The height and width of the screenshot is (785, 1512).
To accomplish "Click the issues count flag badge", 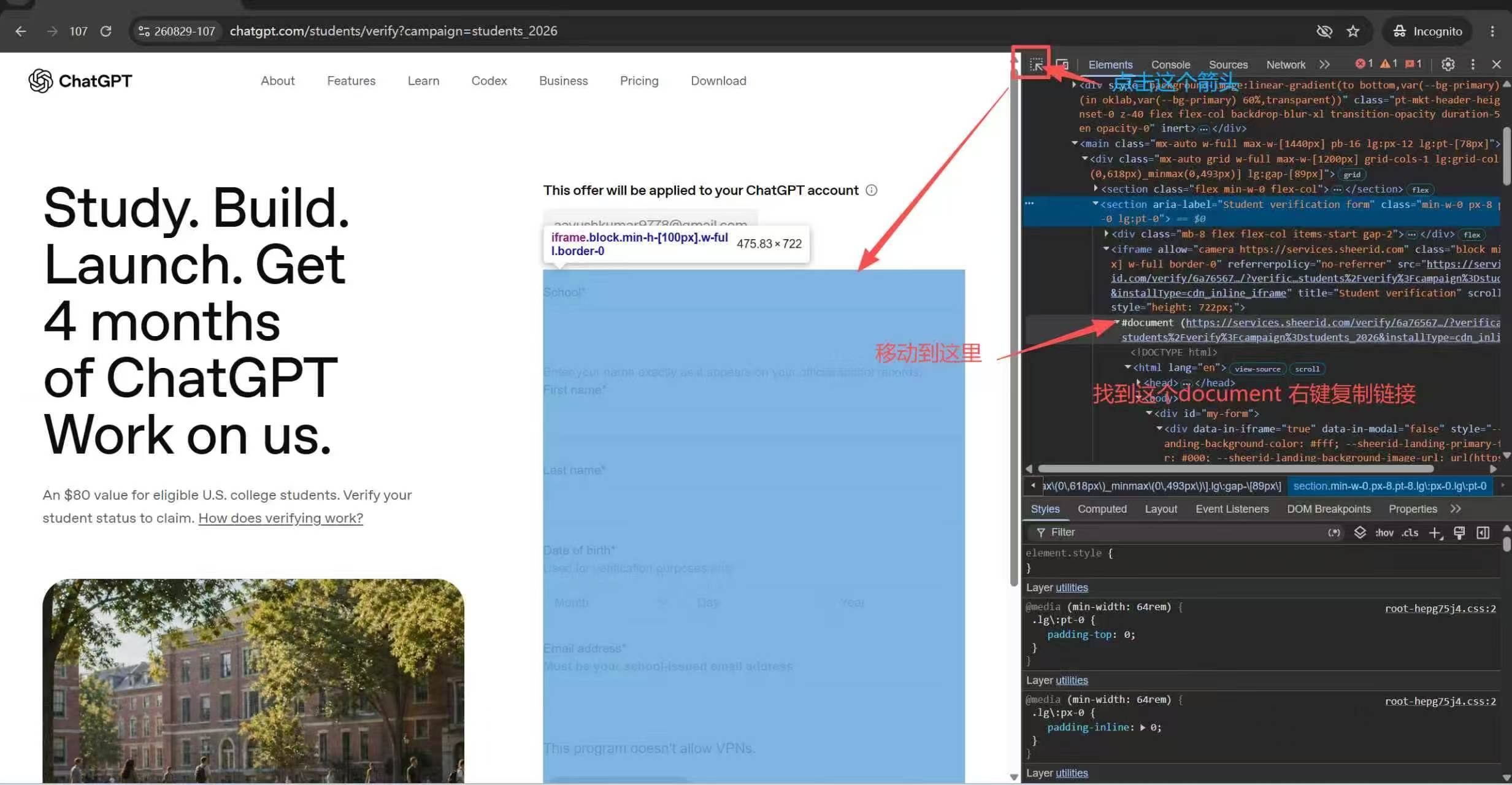I will pos(1413,64).
